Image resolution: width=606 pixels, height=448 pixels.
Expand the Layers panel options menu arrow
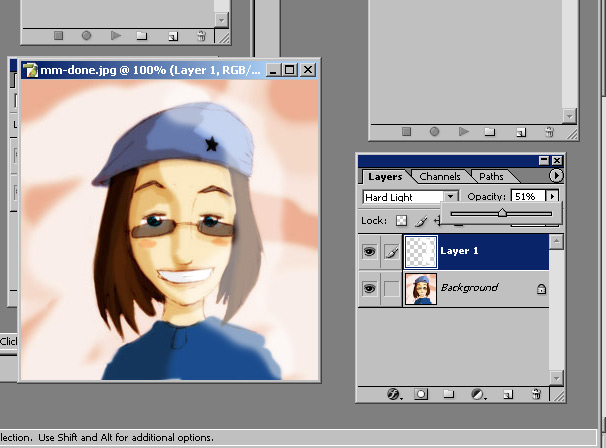556,176
